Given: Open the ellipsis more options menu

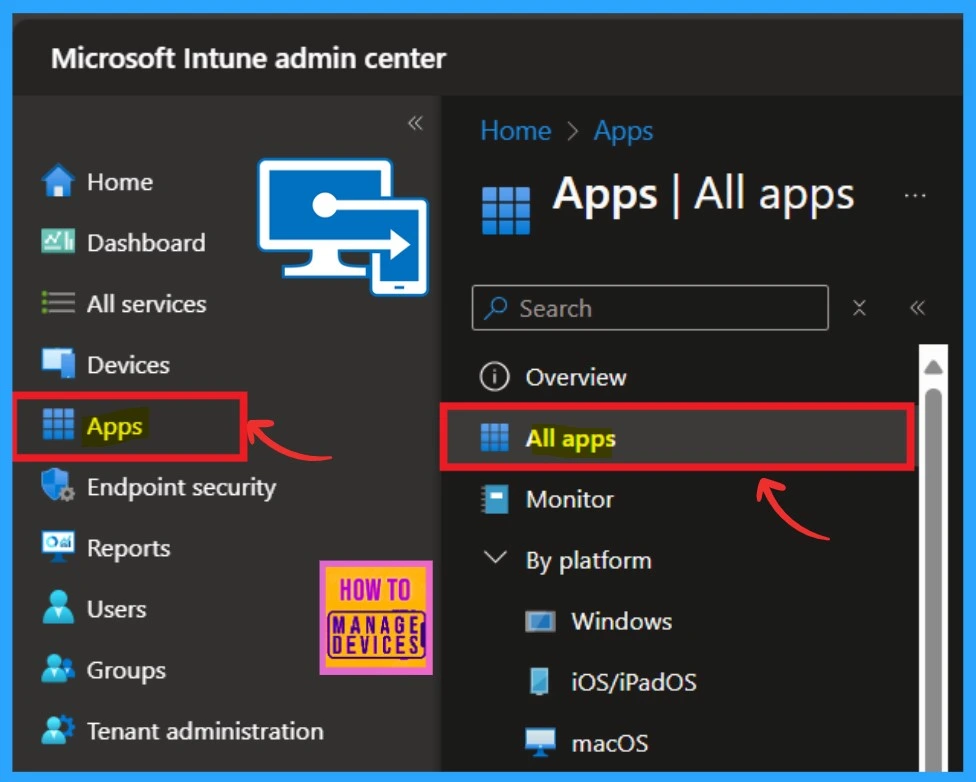Looking at the screenshot, I should 915,196.
